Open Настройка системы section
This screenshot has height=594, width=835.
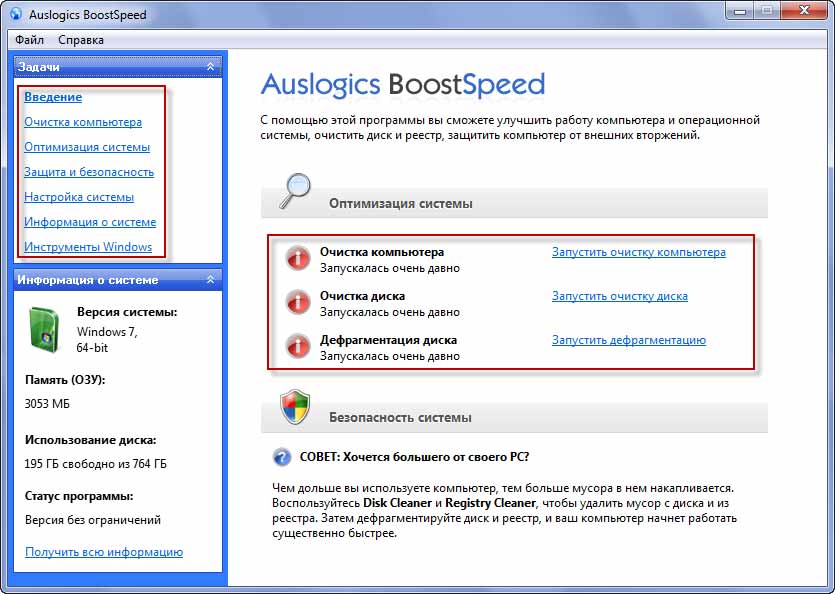[79, 197]
